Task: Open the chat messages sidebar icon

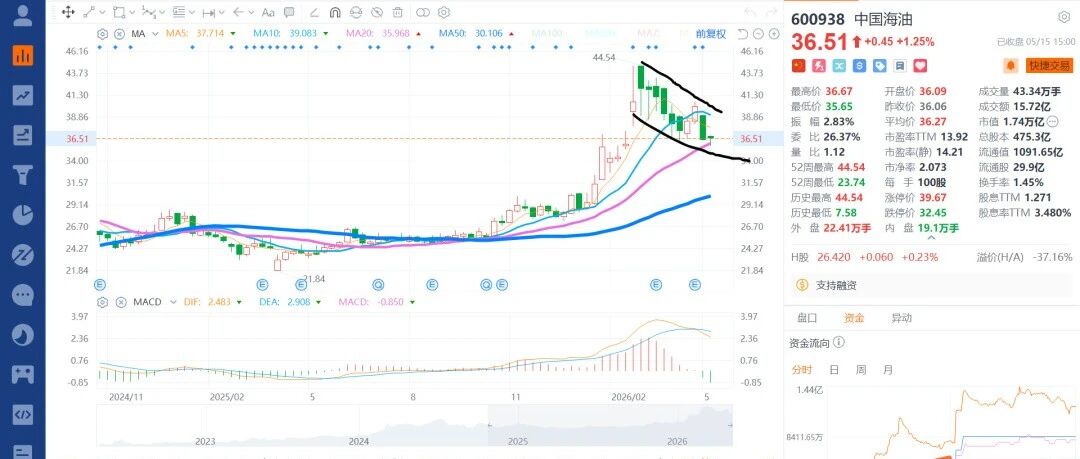Action: coord(23,295)
